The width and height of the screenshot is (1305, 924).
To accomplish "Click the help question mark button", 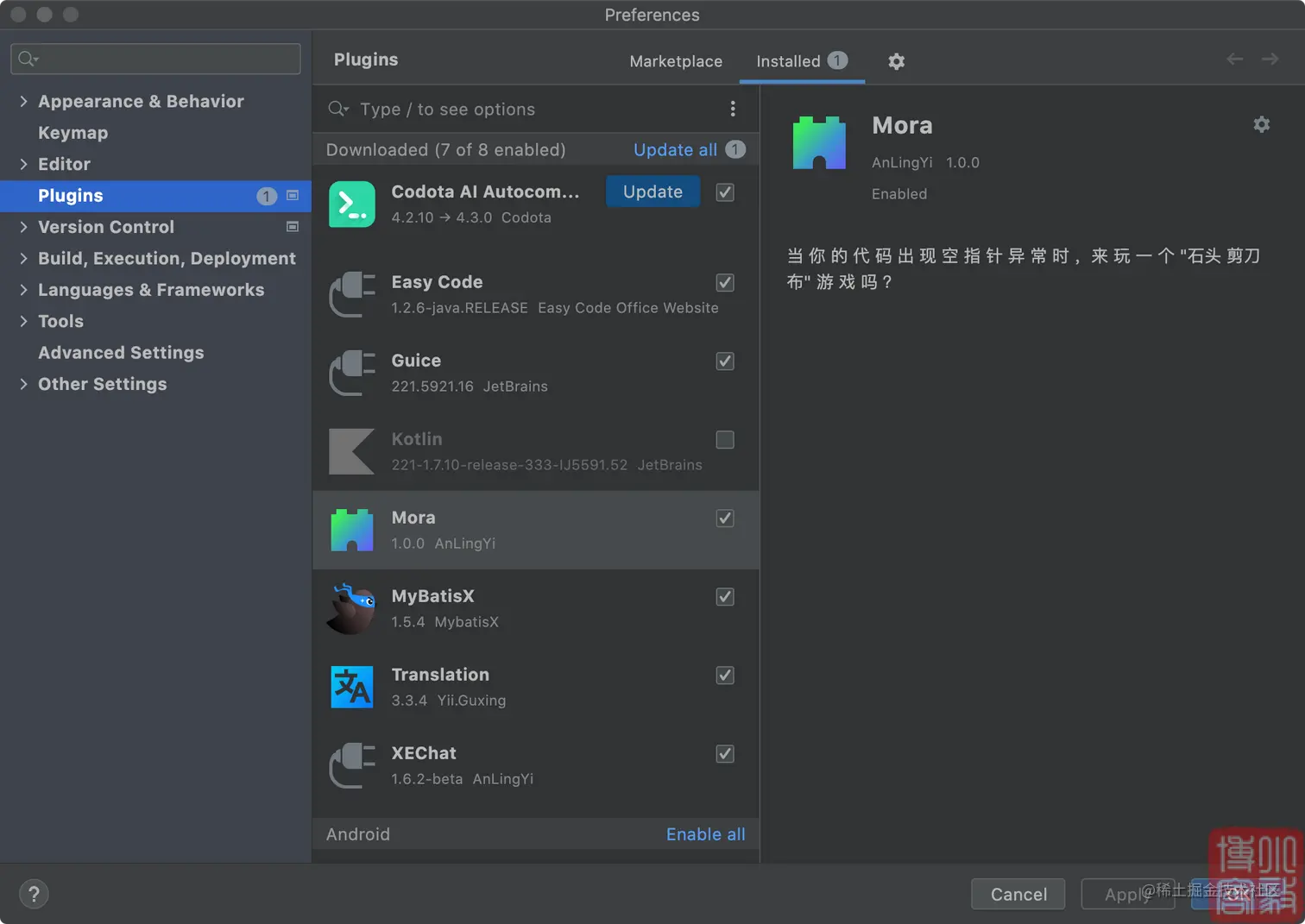I will 34,894.
